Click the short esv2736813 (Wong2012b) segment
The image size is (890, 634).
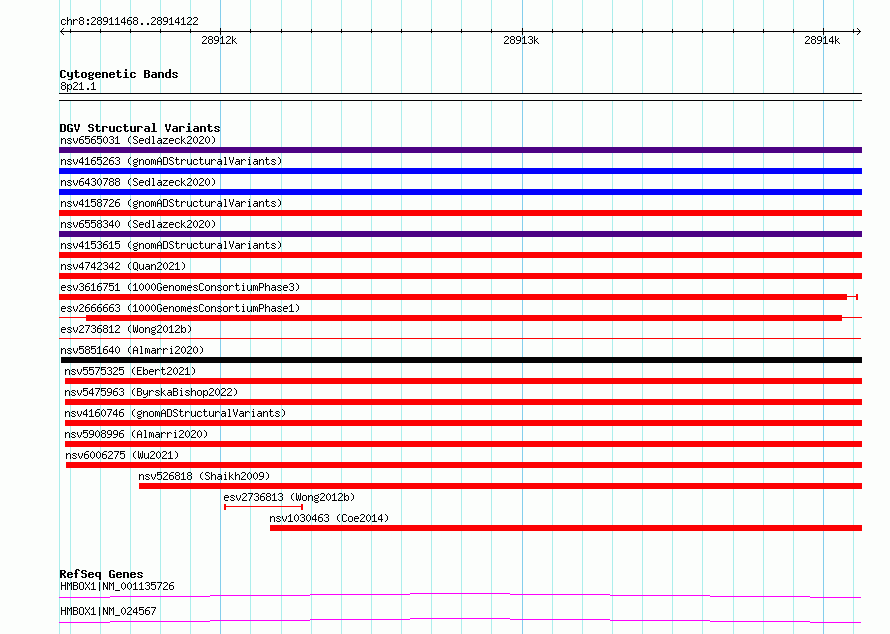[263, 507]
